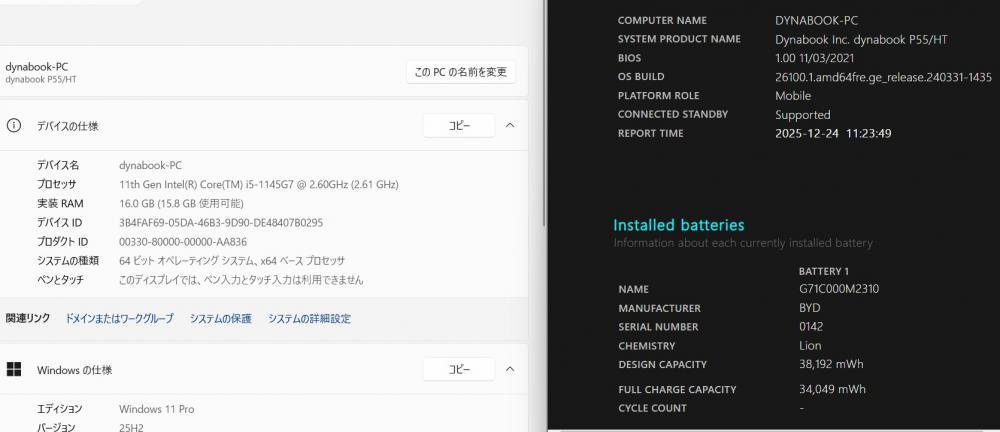Select the デバイスの仕様 header text
Viewport: 1000px width, 432px height.
coord(68,126)
